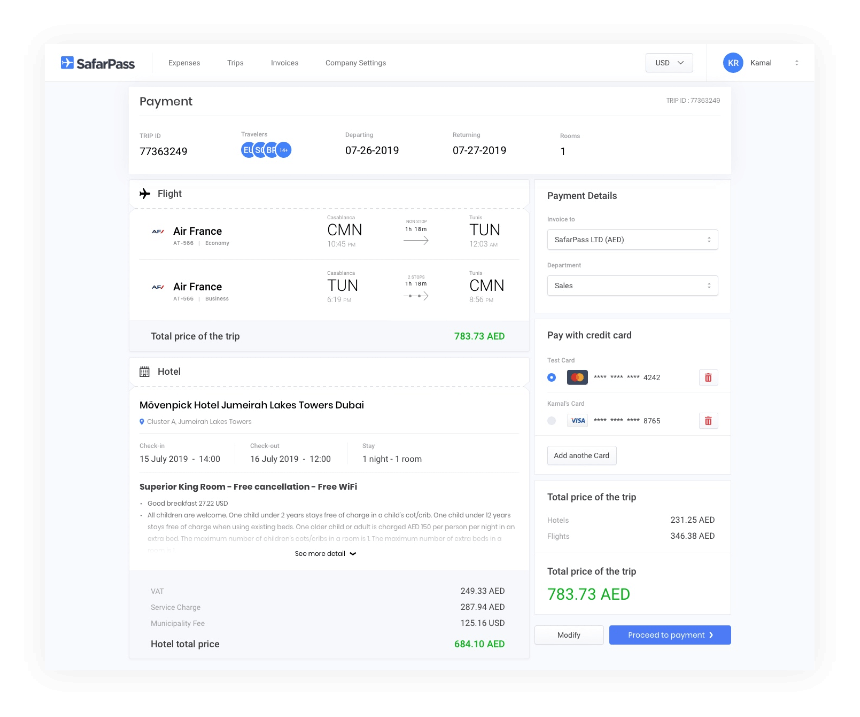Click the Cluster A, Jumeirah Lakes Towers address

(199, 422)
